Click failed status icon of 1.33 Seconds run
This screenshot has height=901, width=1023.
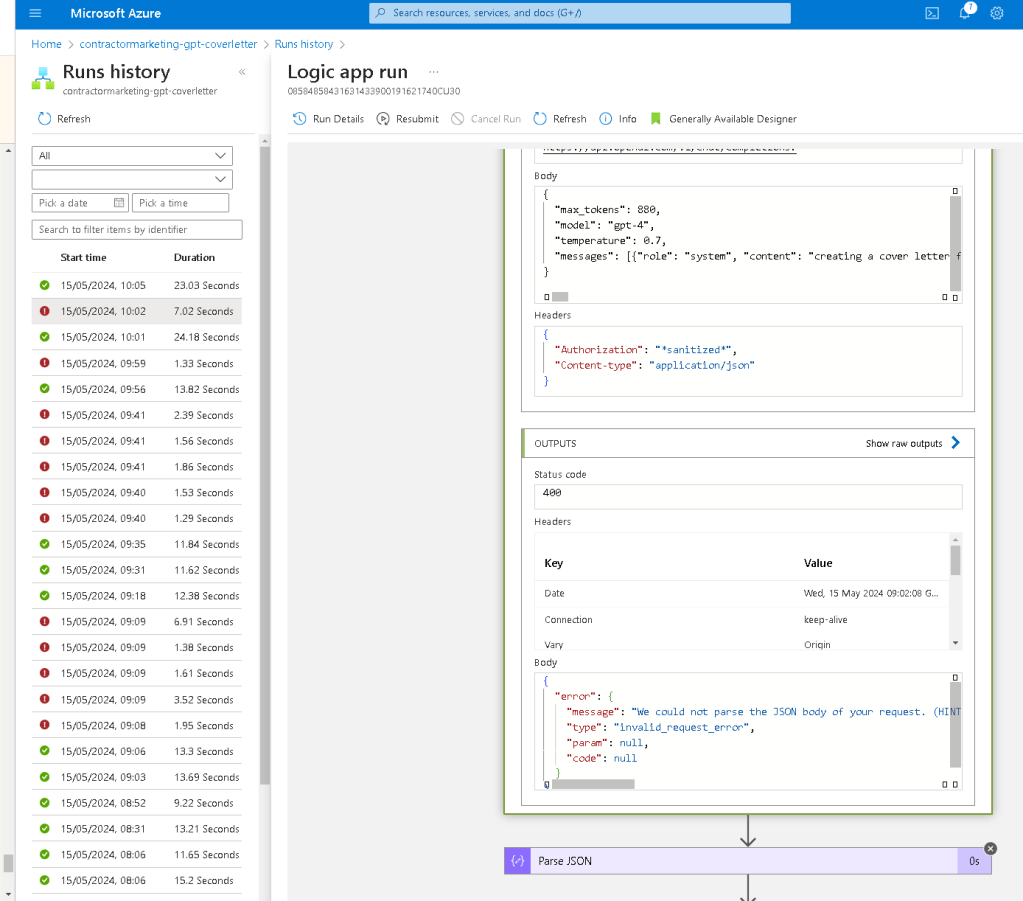tap(44, 363)
